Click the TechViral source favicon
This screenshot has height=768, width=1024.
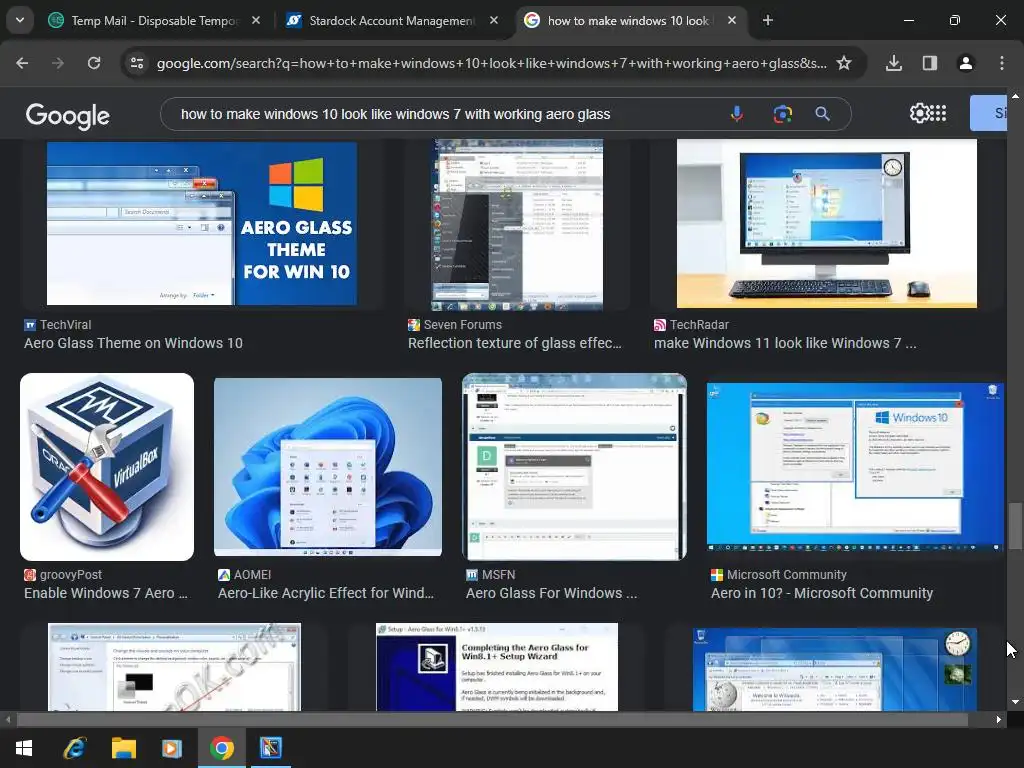coord(29,325)
